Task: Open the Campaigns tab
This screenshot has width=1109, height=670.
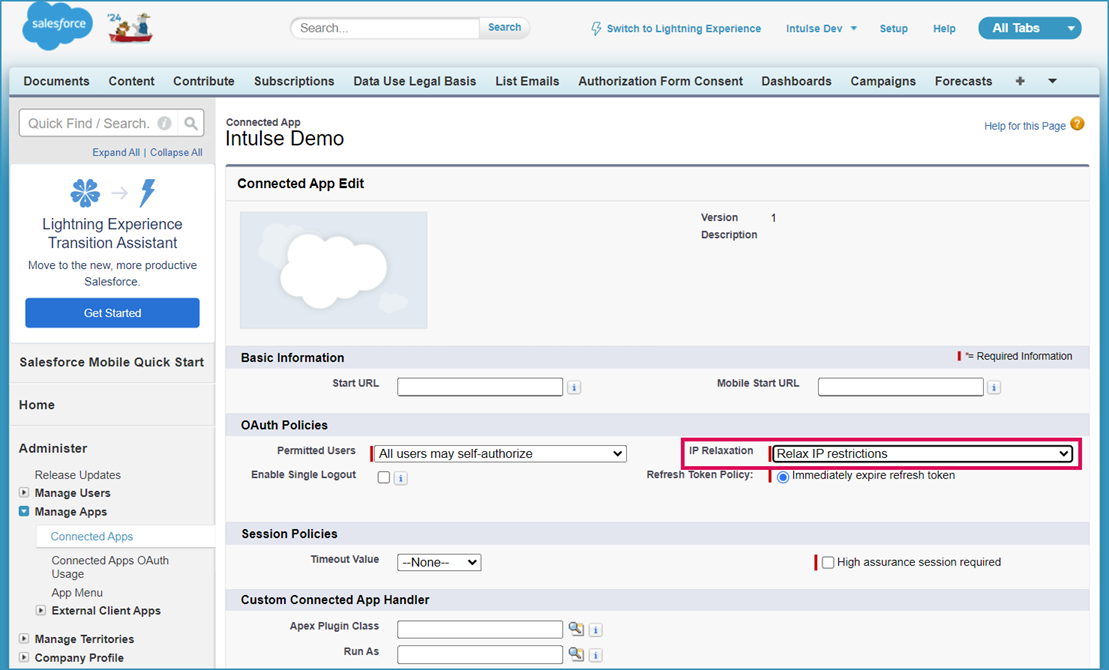Action: tap(883, 81)
